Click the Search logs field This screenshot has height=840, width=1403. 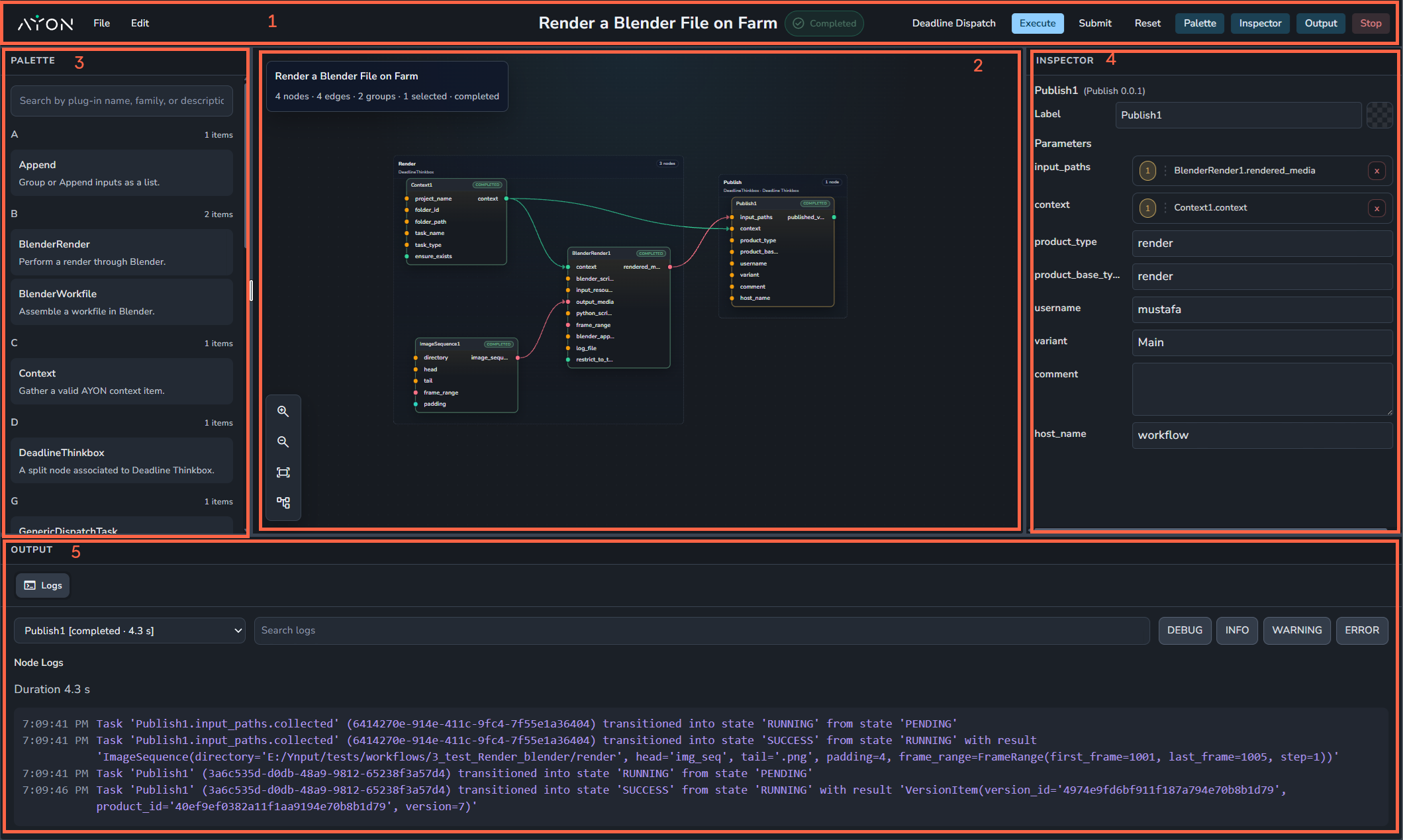tap(702, 630)
